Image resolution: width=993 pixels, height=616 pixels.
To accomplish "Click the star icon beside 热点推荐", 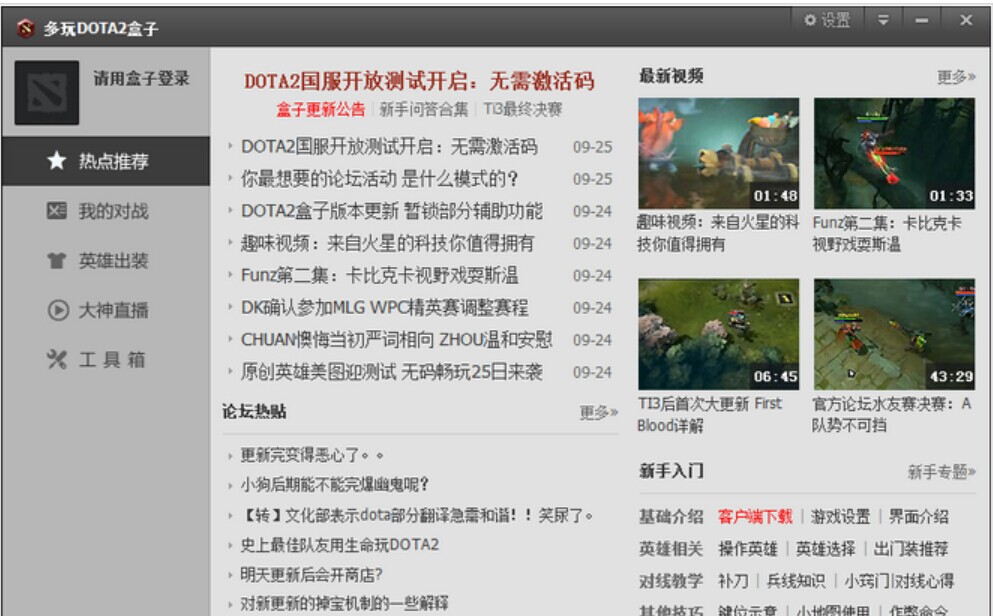I will tap(56, 161).
